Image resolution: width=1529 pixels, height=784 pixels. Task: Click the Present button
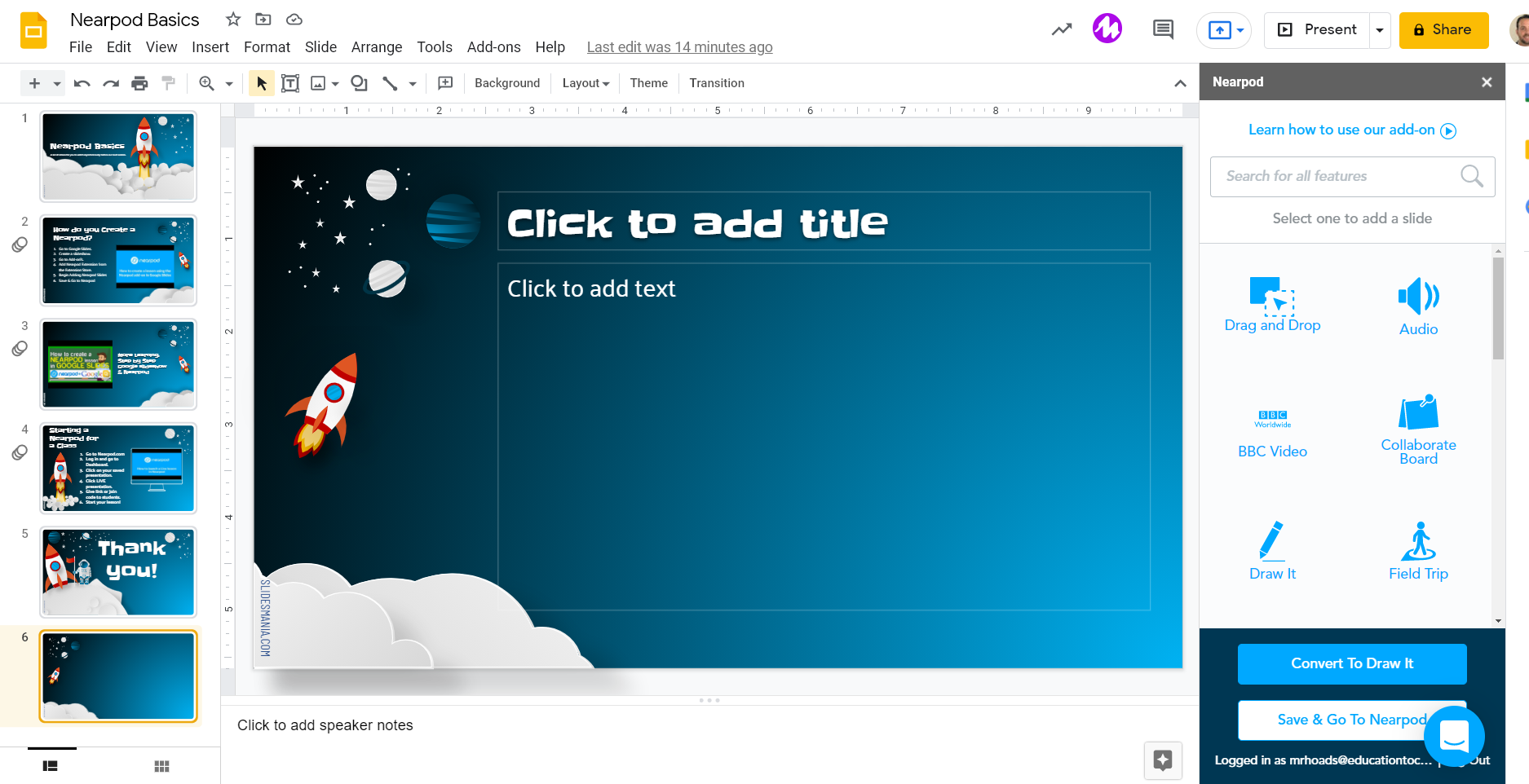click(1317, 30)
